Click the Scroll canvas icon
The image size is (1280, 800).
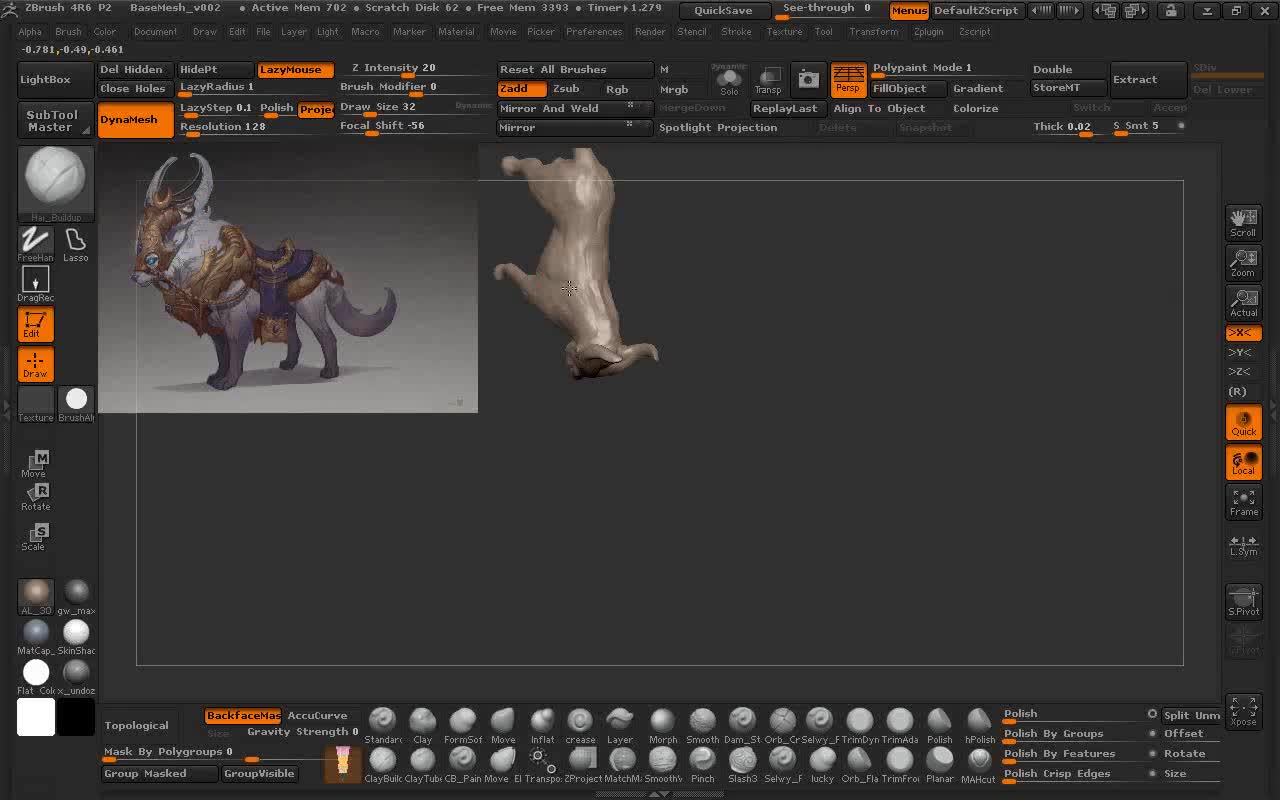1243,222
